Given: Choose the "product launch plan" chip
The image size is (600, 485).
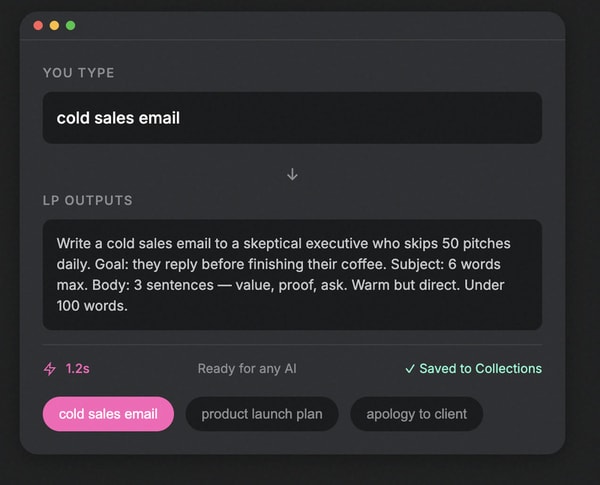Looking at the screenshot, I should click(x=262, y=414).
